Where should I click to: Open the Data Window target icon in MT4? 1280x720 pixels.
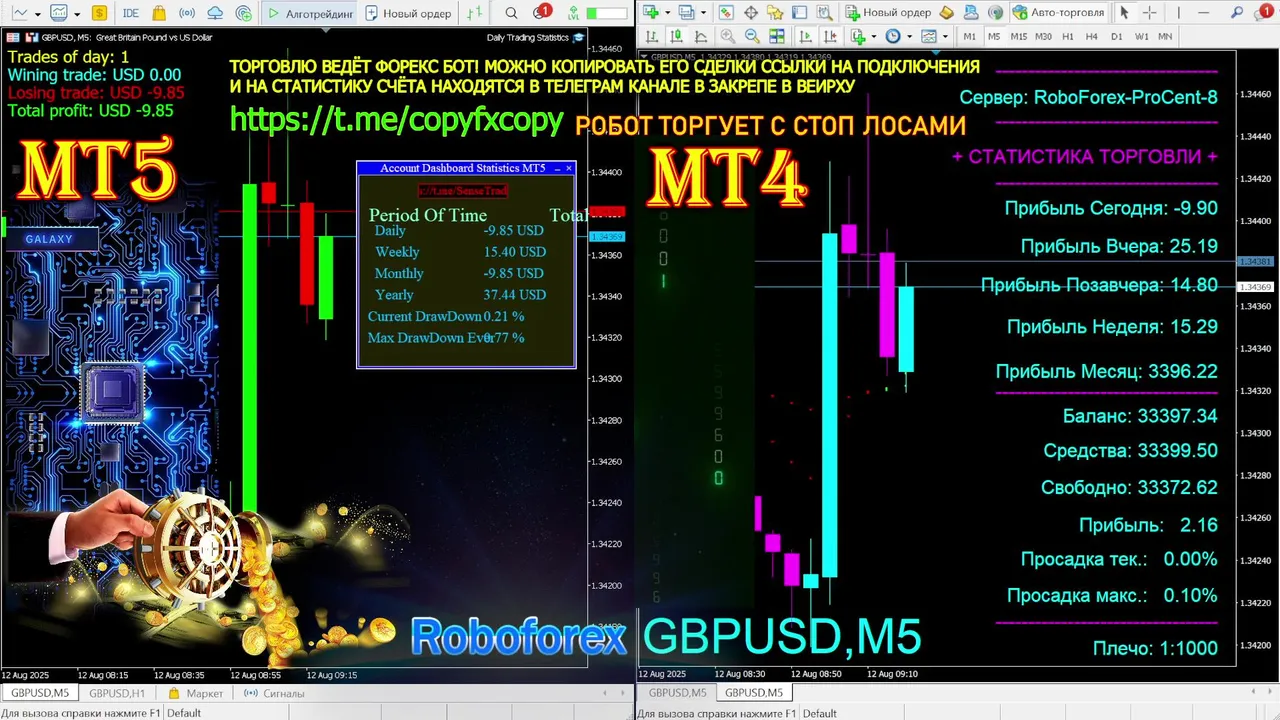(751, 12)
